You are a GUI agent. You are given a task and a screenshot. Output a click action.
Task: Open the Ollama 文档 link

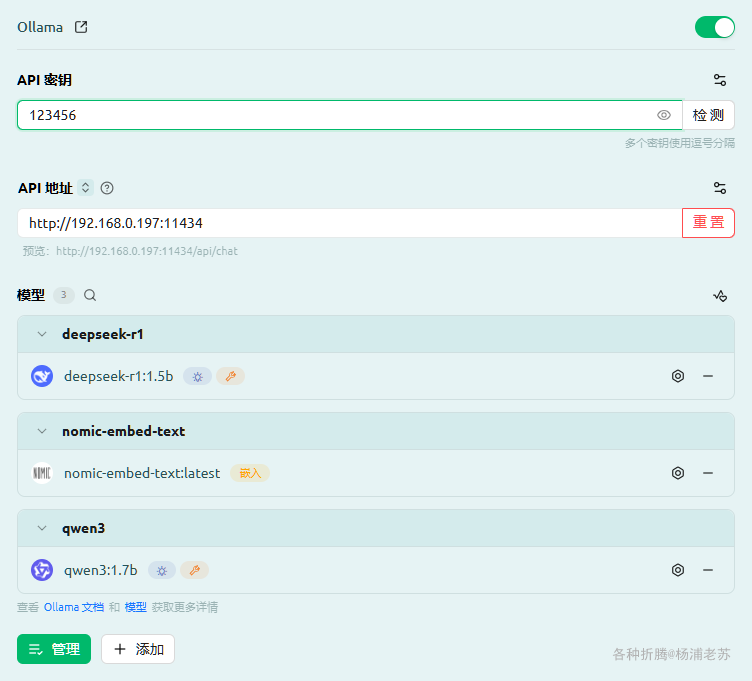point(74,607)
